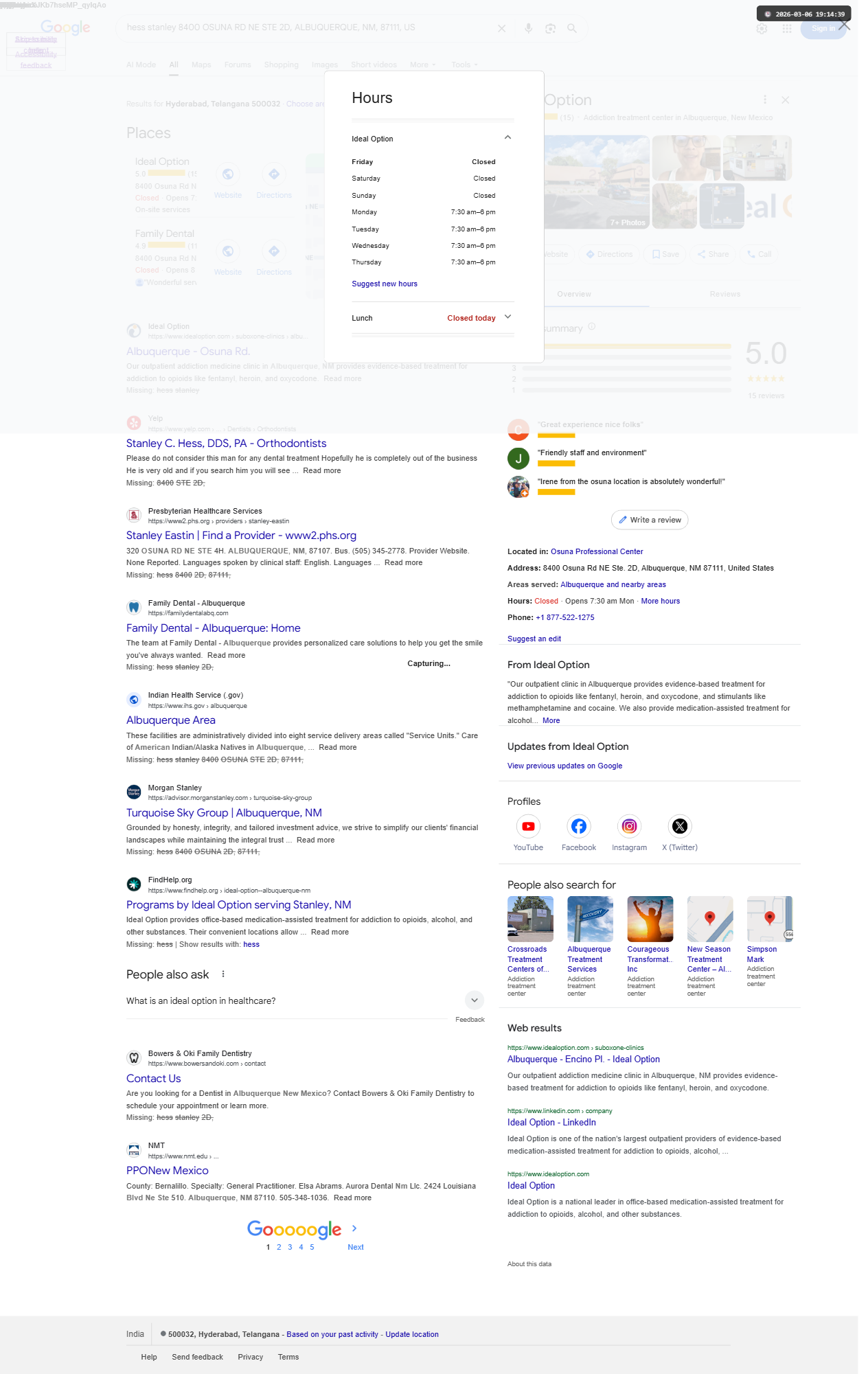Click the Write a review button

[650, 520]
